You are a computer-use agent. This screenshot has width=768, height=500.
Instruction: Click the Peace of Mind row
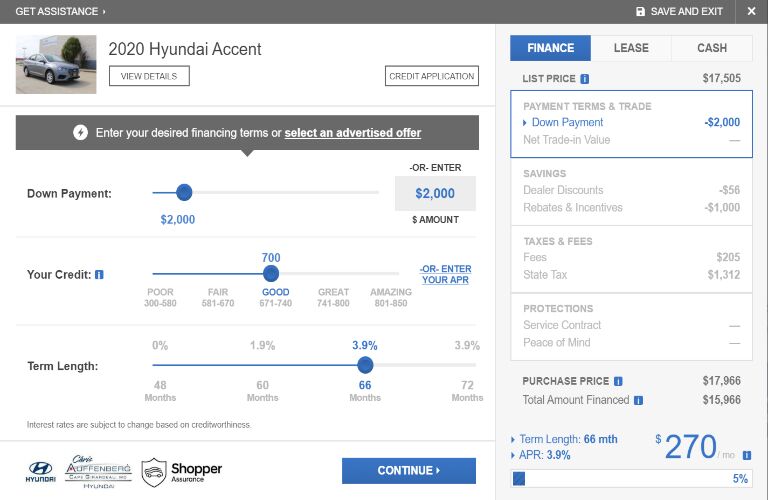(631, 343)
